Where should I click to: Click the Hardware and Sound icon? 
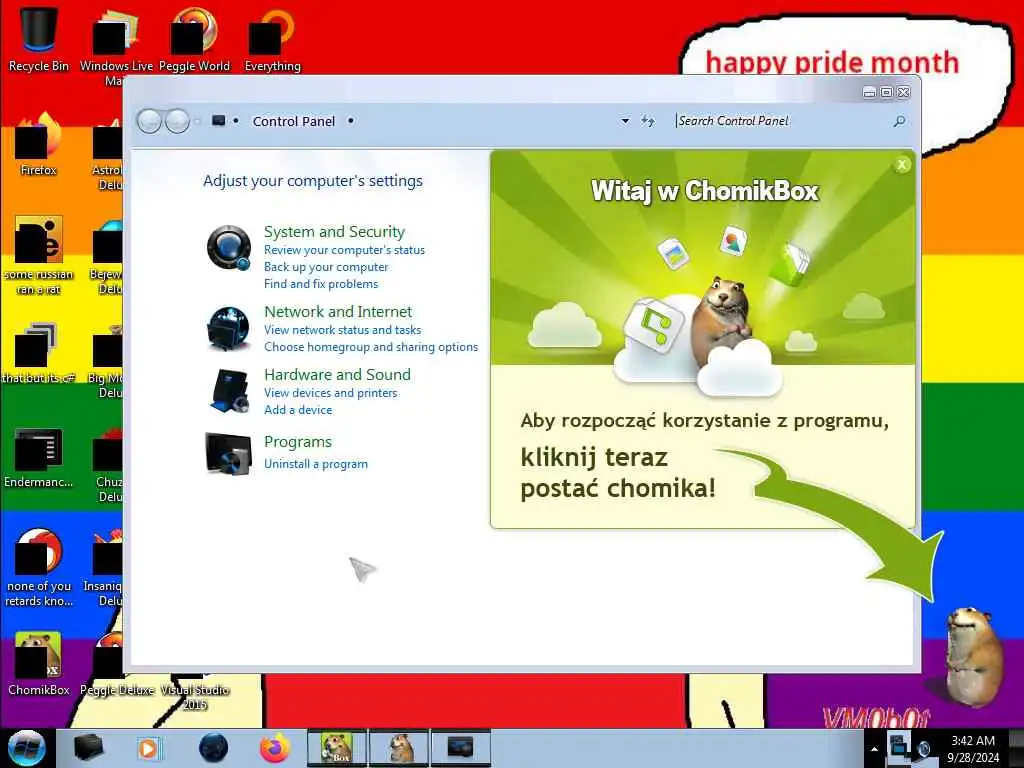click(229, 391)
